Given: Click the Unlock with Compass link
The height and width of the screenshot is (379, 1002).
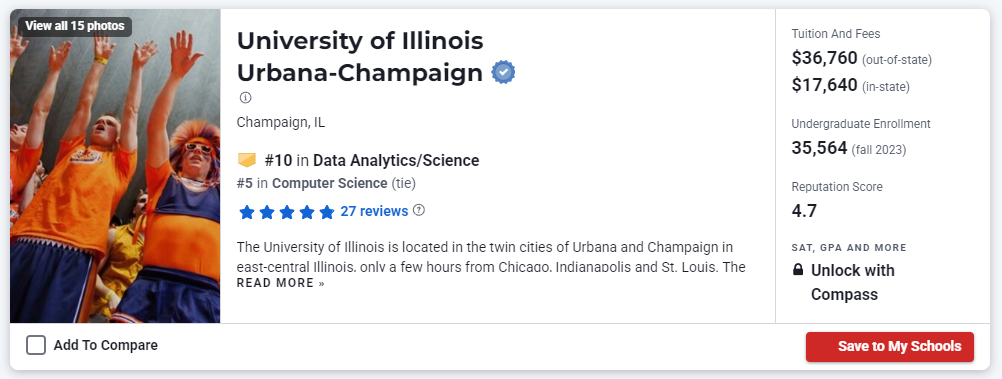Looking at the screenshot, I should tap(852, 282).
